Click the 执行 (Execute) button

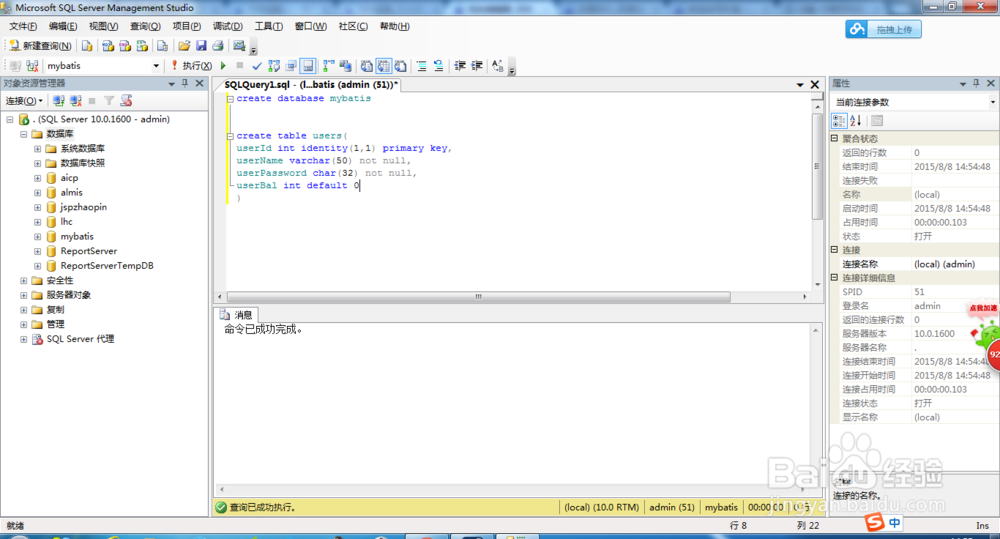pos(191,66)
